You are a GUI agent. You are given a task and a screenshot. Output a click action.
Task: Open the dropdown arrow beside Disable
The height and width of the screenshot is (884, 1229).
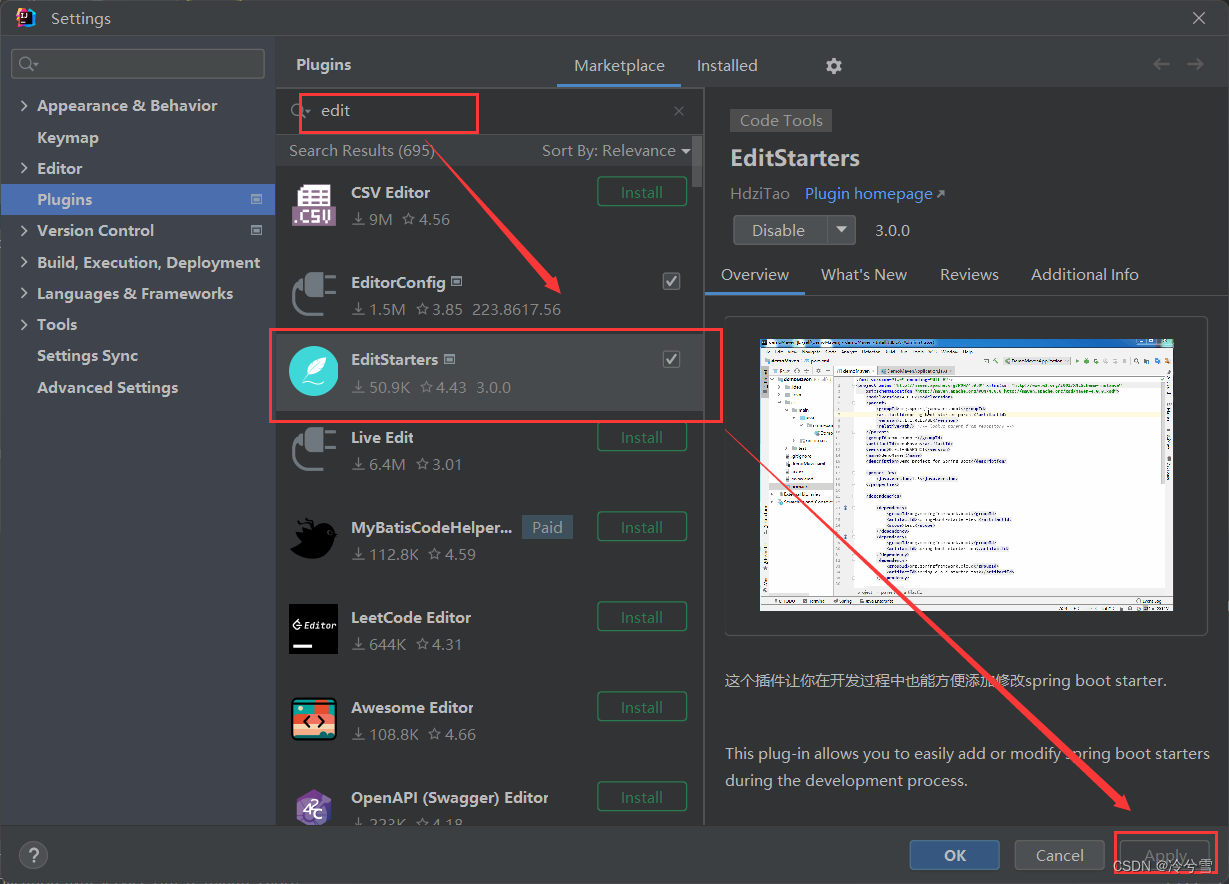tap(842, 230)
